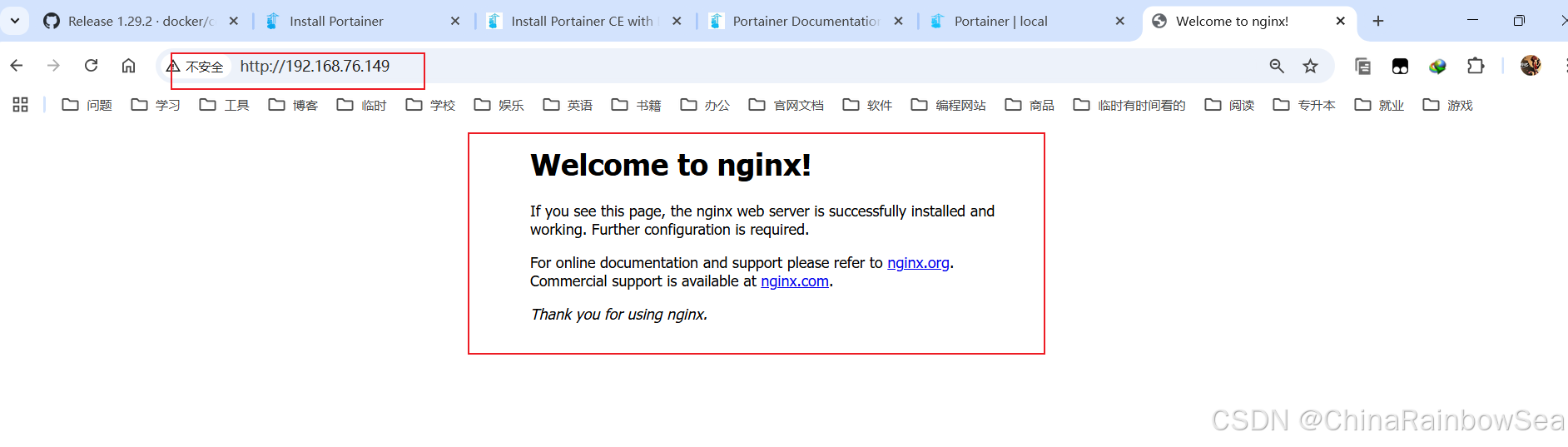Click the Thank you for using nginx text

pyautogui.click(x=619, y=315)
